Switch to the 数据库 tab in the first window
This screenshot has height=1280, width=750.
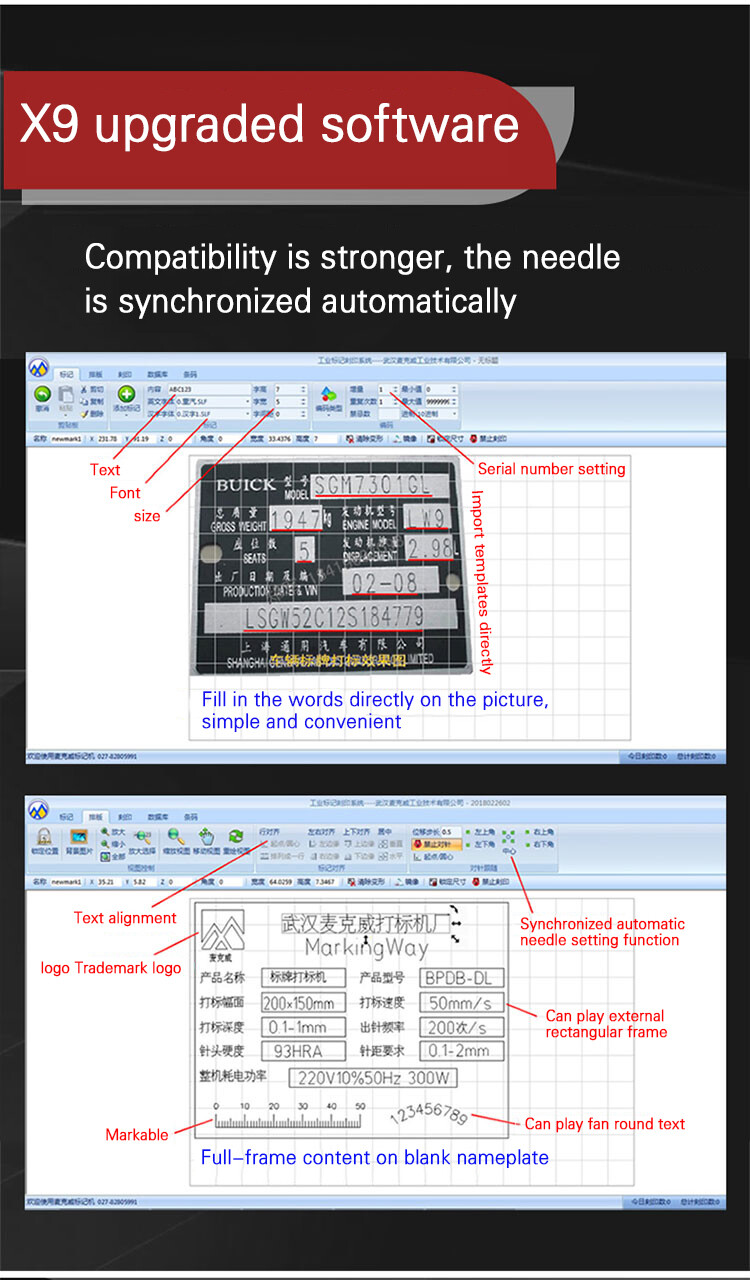point(157,374)
